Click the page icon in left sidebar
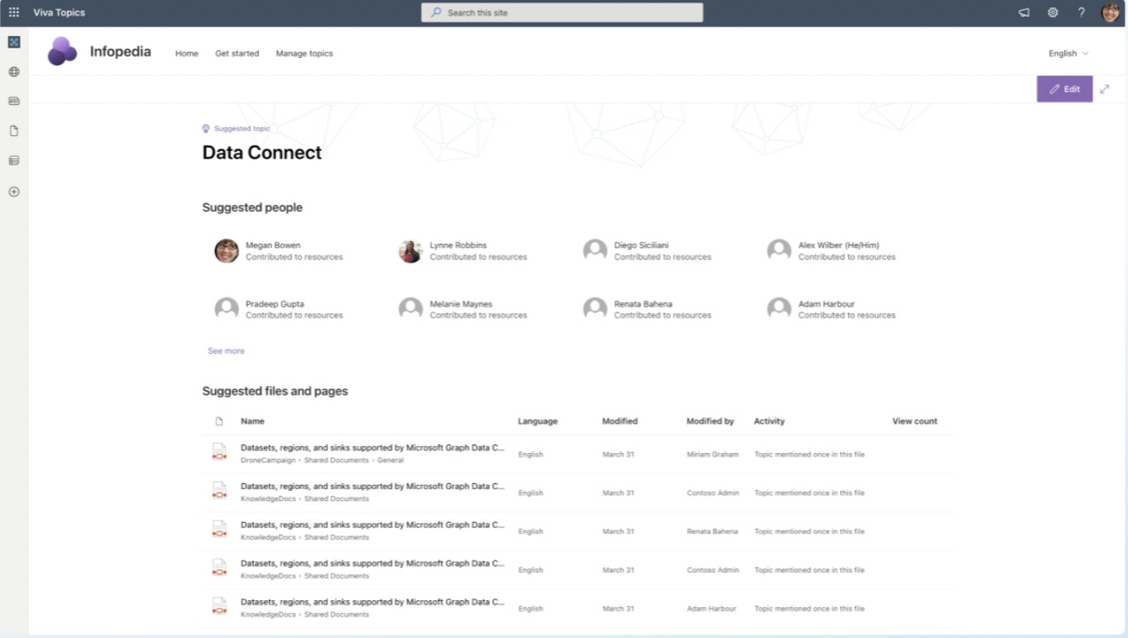 pos(14,131)
